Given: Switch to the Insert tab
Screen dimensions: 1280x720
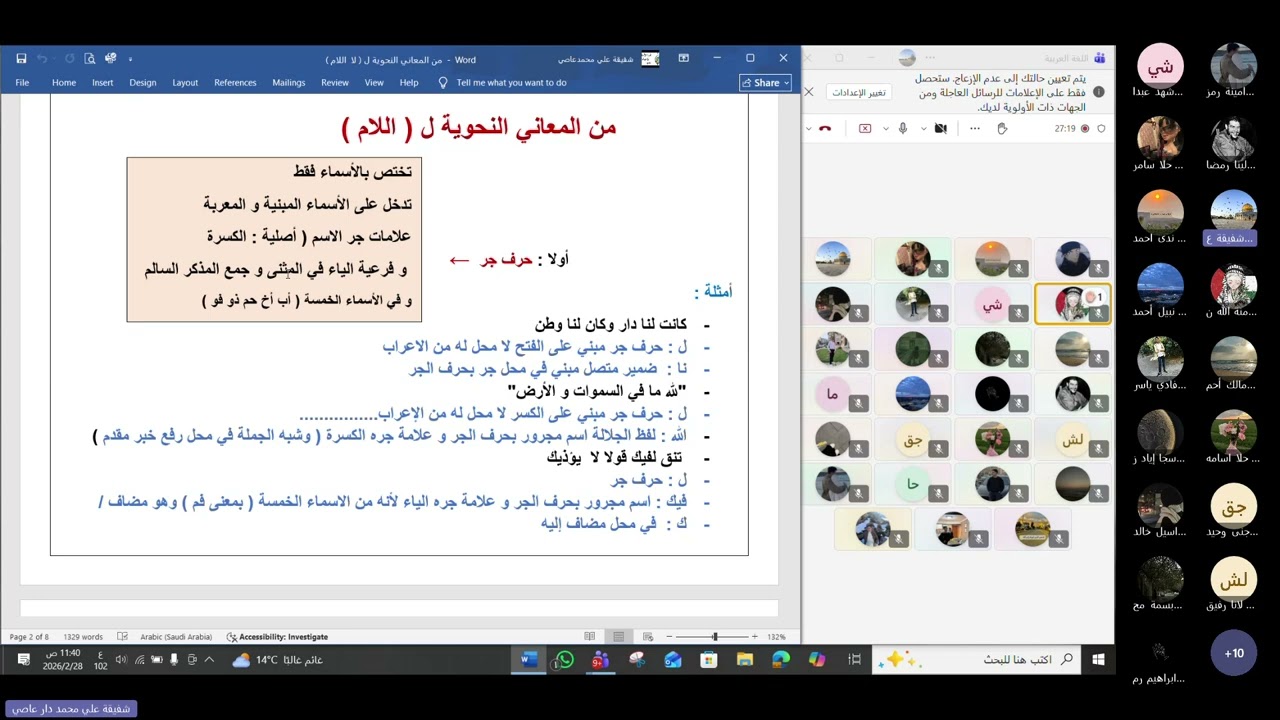Looking at the screenshot, I should pyautogui.click(x=103, y=83).
